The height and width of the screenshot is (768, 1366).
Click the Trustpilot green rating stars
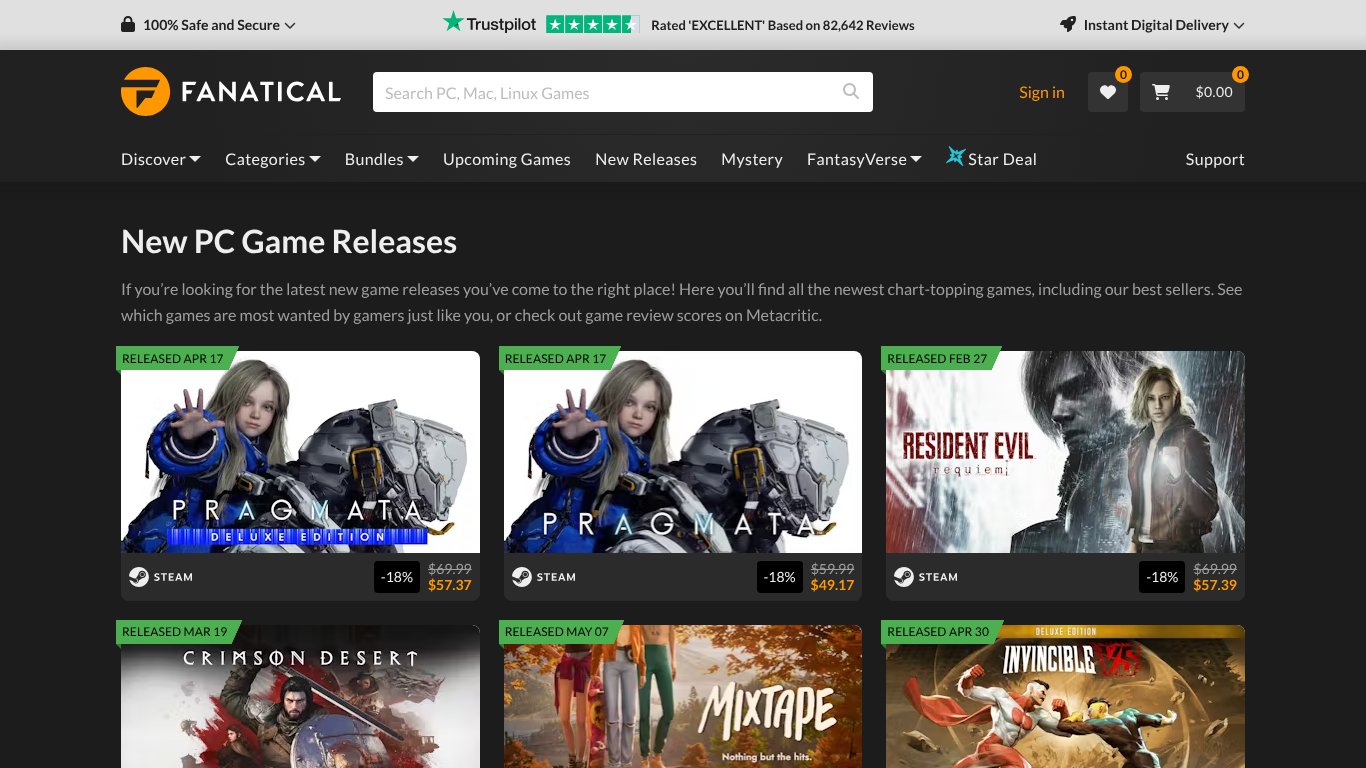pos(592,25)
